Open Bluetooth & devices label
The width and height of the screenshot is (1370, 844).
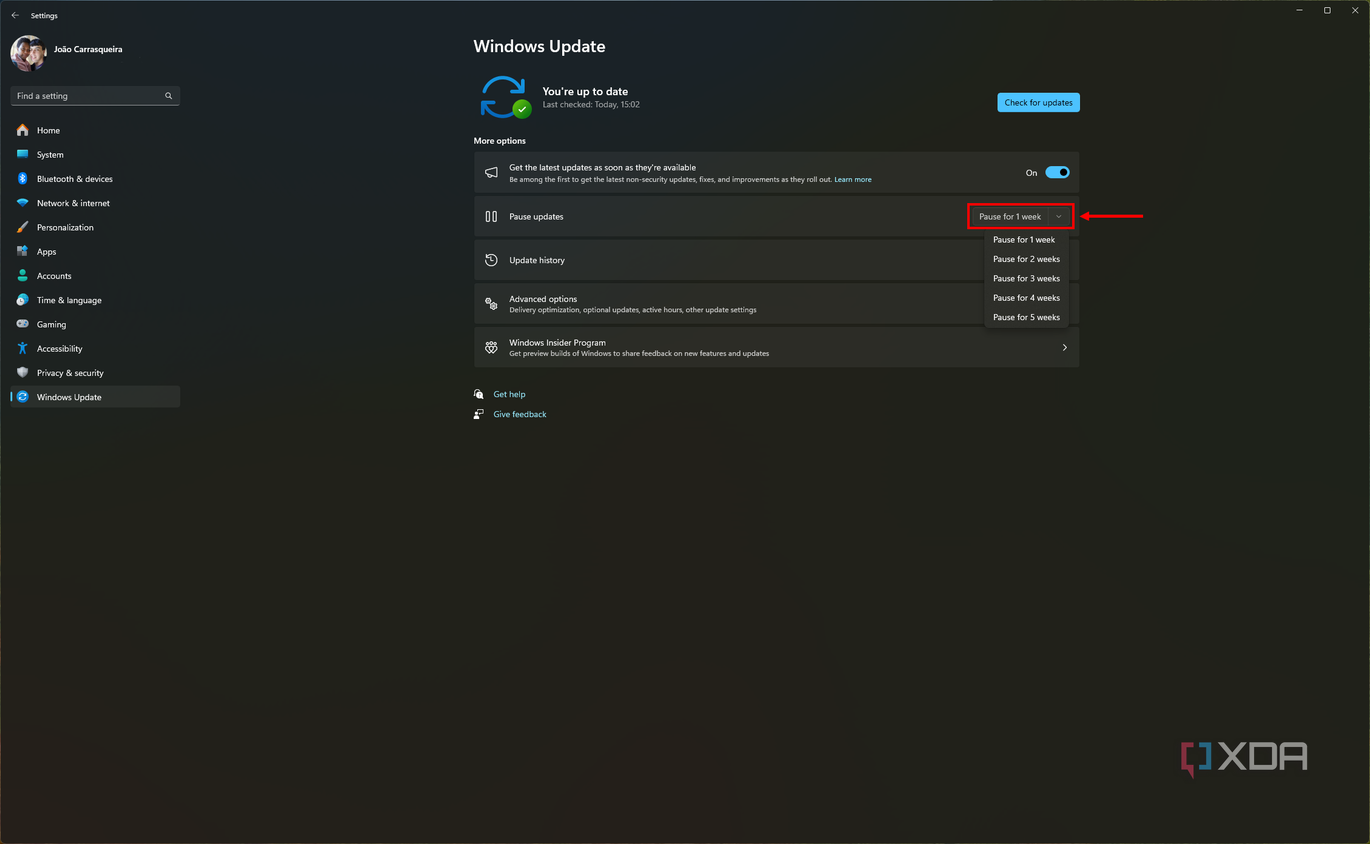pos(75,179)
